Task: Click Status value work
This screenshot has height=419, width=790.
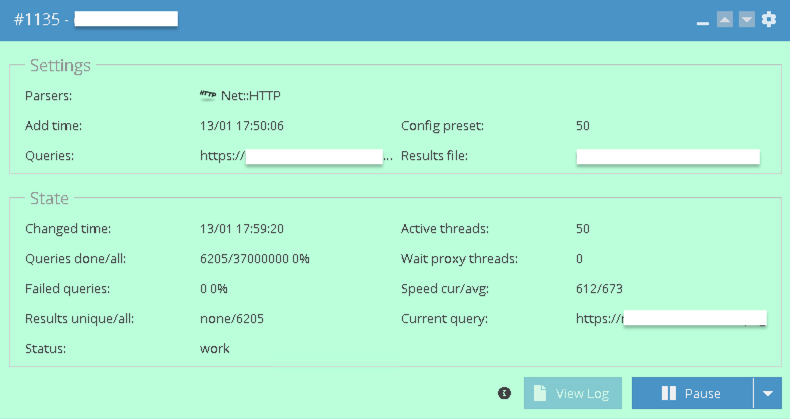Action: (x=215, y=348)
